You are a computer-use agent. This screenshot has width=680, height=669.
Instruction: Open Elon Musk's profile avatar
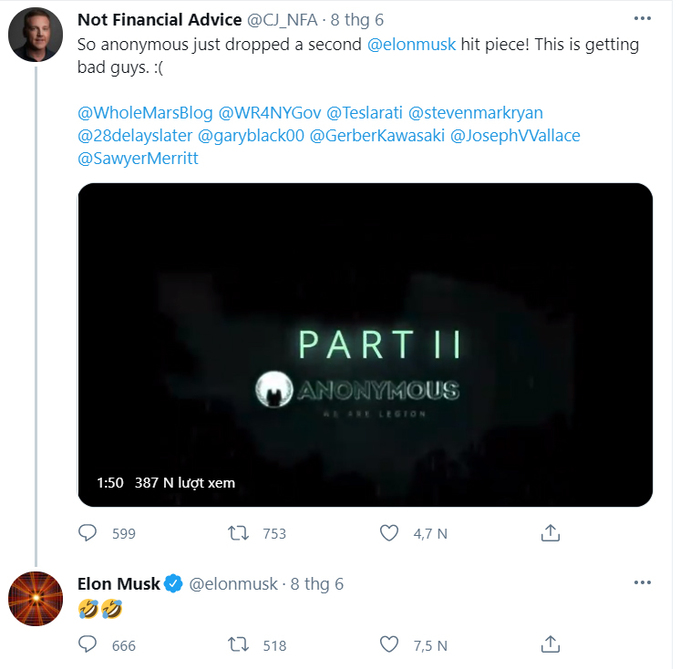[x=36, y=598]
